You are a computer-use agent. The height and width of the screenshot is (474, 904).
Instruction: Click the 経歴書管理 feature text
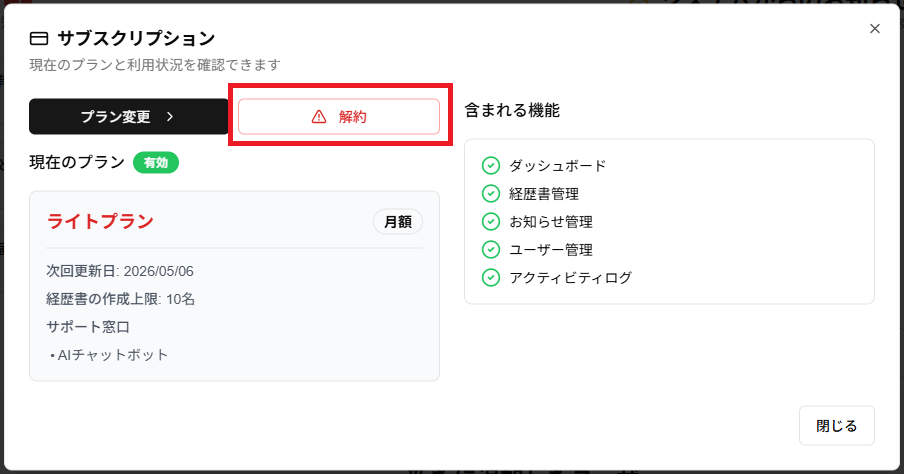pyautogui.click(x=544, y=194)
